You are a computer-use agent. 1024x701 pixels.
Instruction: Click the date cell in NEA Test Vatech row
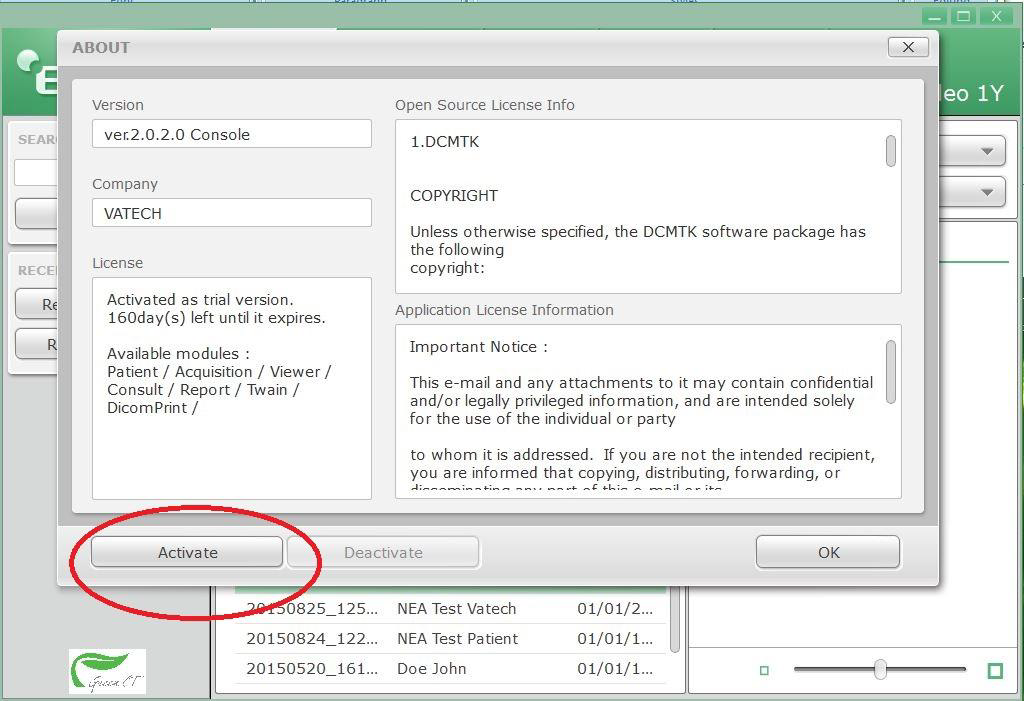(x=615, y=609)
